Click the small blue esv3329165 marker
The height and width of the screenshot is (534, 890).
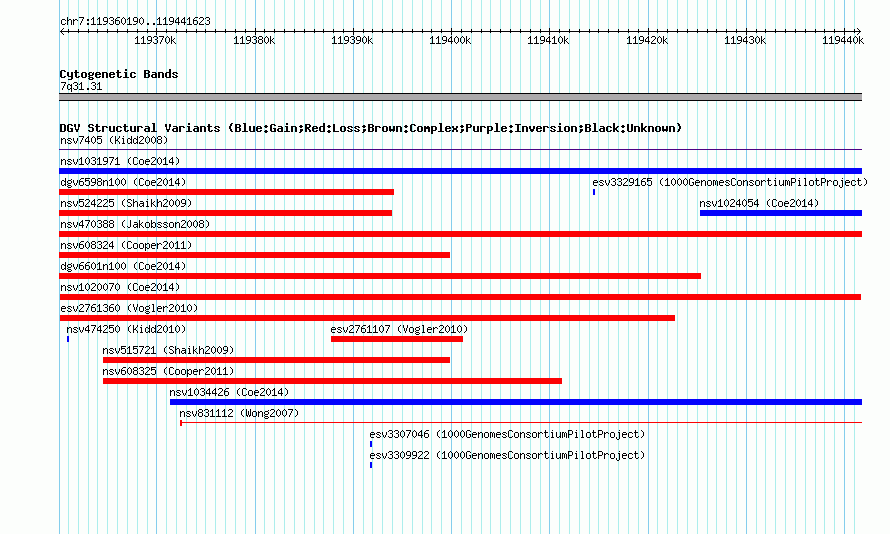pos(594,192)
